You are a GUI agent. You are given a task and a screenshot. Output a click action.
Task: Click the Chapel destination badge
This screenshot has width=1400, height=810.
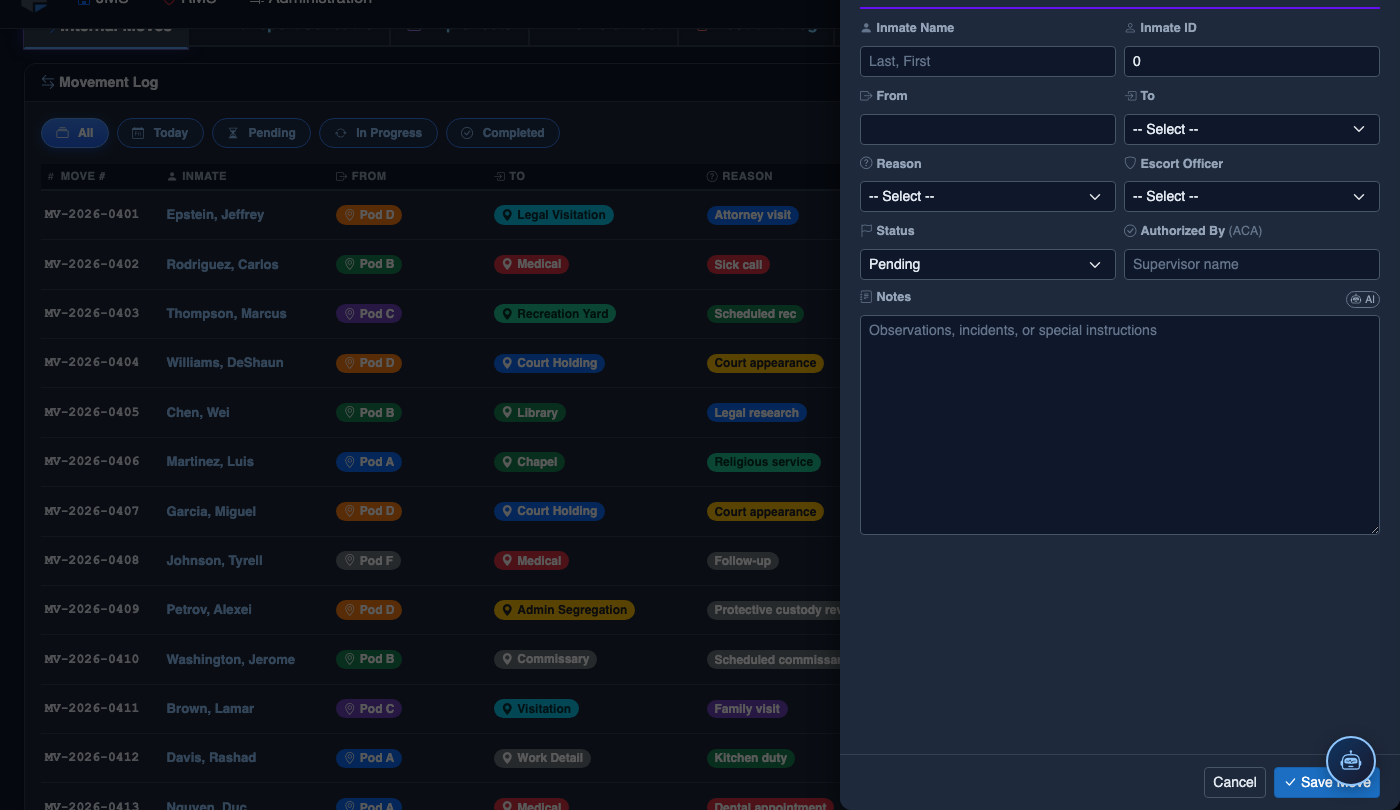pos(530,462)
